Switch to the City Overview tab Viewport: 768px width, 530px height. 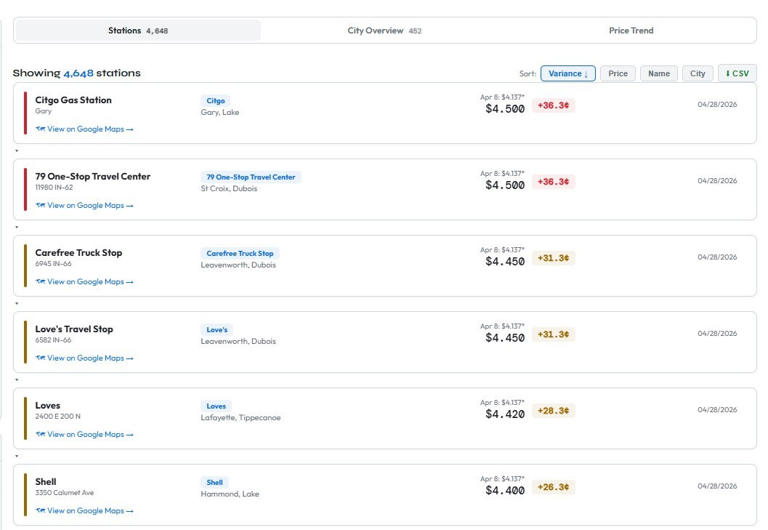click(x=384, y=31)
